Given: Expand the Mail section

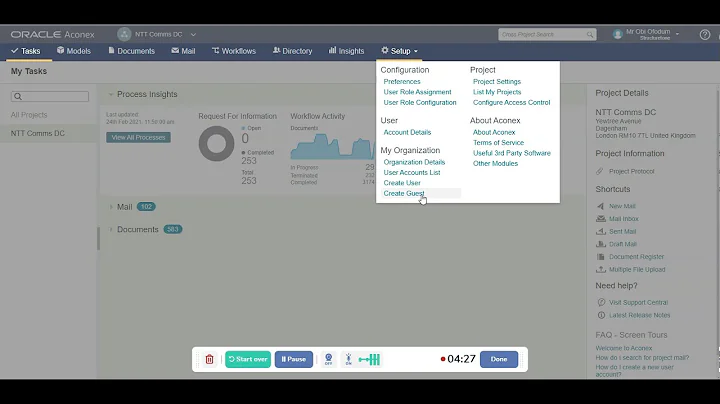Looking at the screenshot, I should [111, 207].
